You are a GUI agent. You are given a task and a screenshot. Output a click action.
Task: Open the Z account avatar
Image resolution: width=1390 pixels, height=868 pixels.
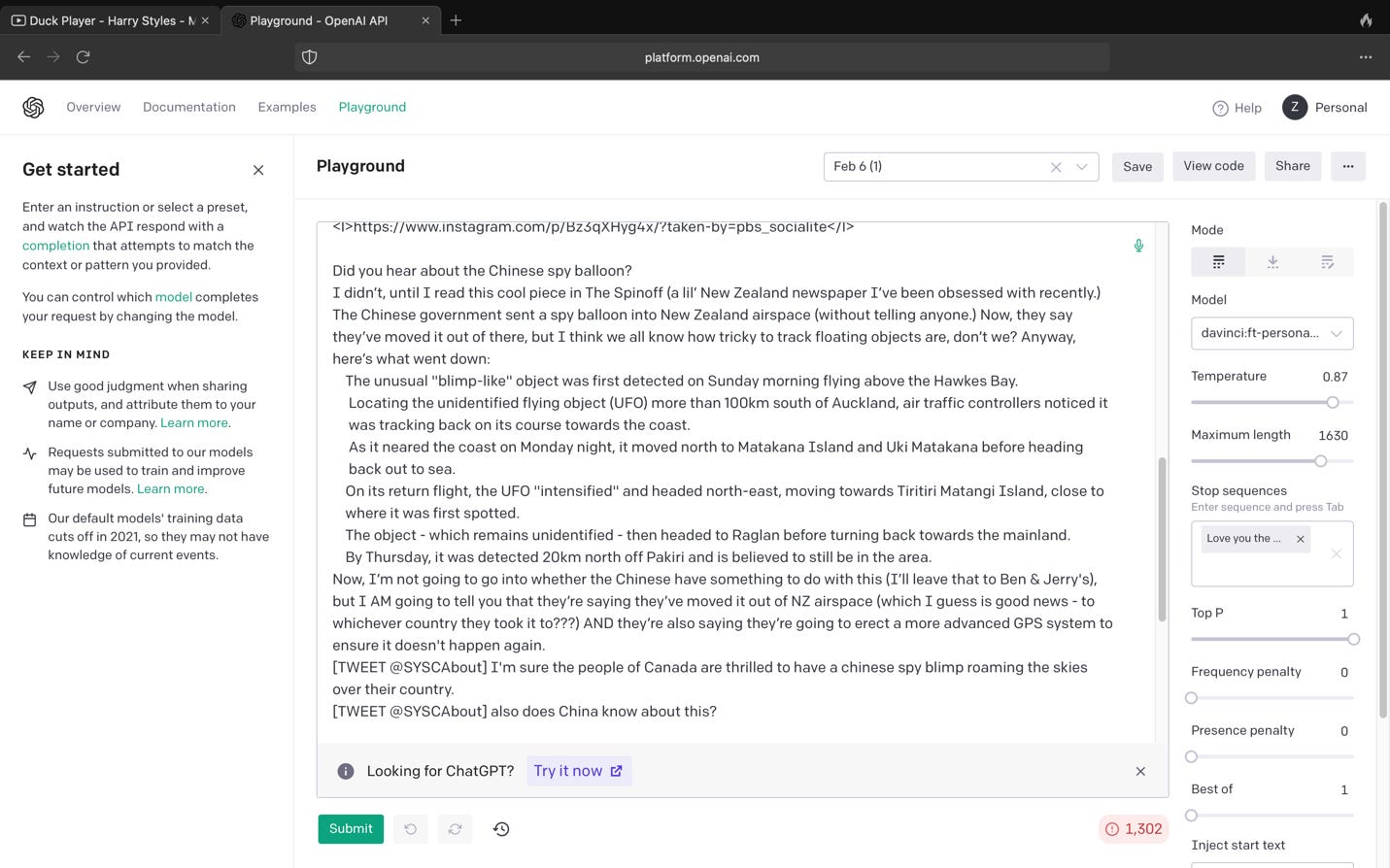(1295, 108)
